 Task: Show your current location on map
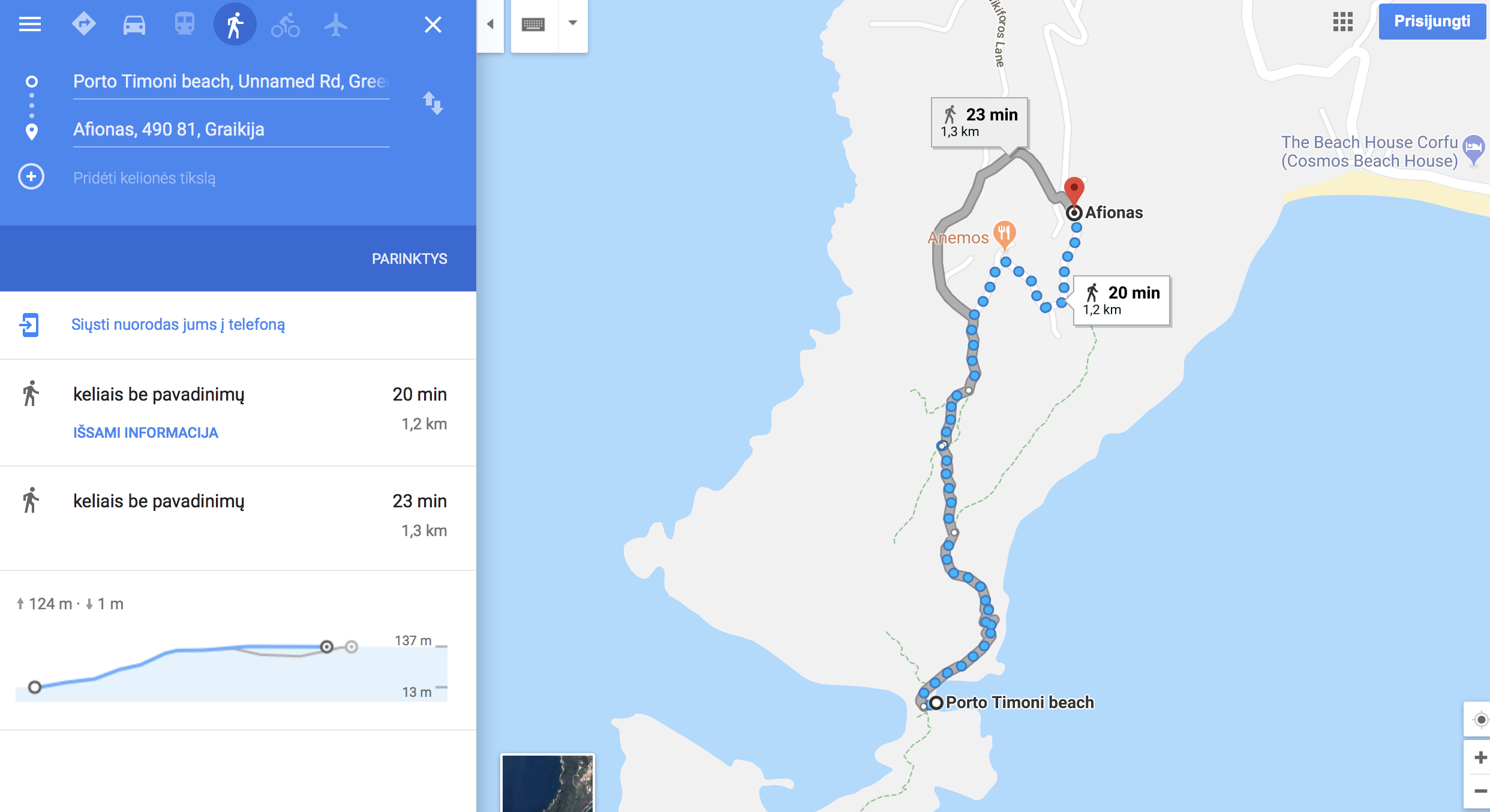[x=1480, y=720]
